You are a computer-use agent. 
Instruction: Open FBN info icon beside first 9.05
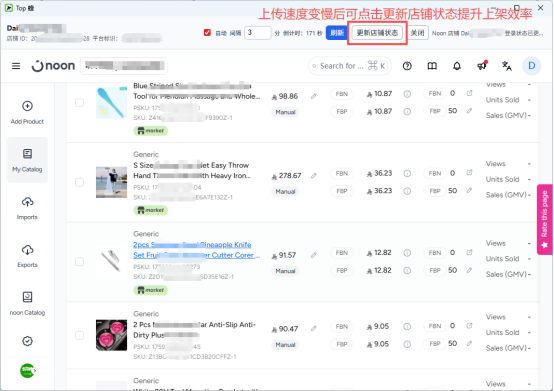click(x=407, y=327)
